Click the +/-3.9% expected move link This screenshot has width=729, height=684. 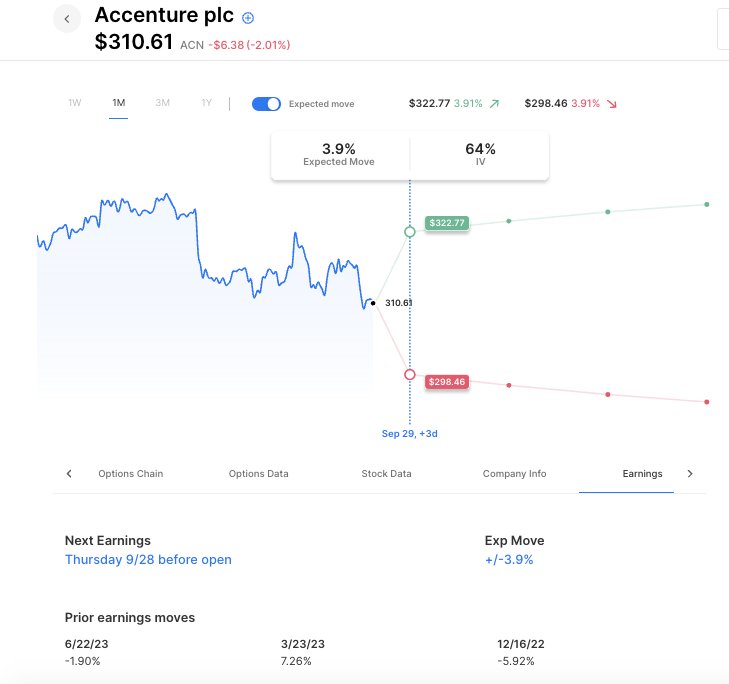click(509, 560)
